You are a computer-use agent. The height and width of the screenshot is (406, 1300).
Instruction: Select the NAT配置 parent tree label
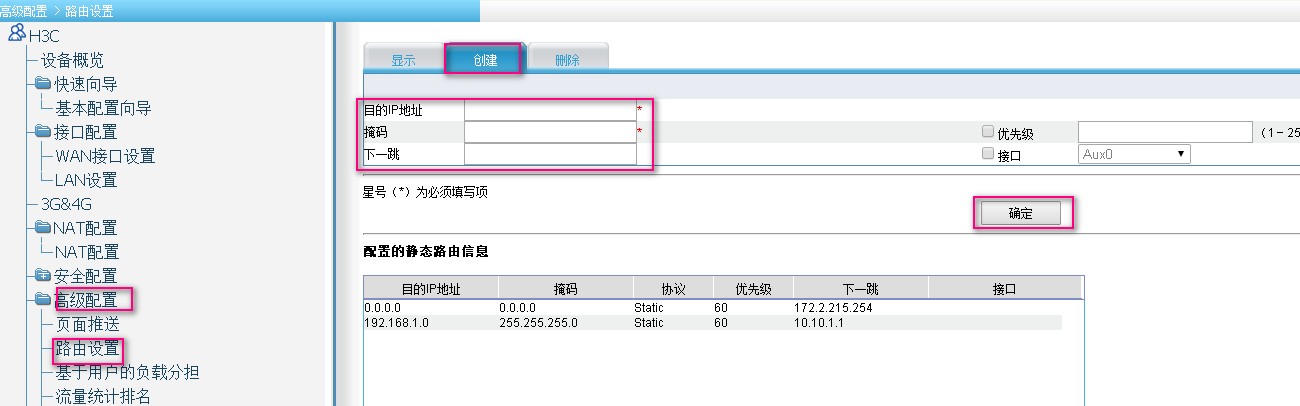point(86,228)
